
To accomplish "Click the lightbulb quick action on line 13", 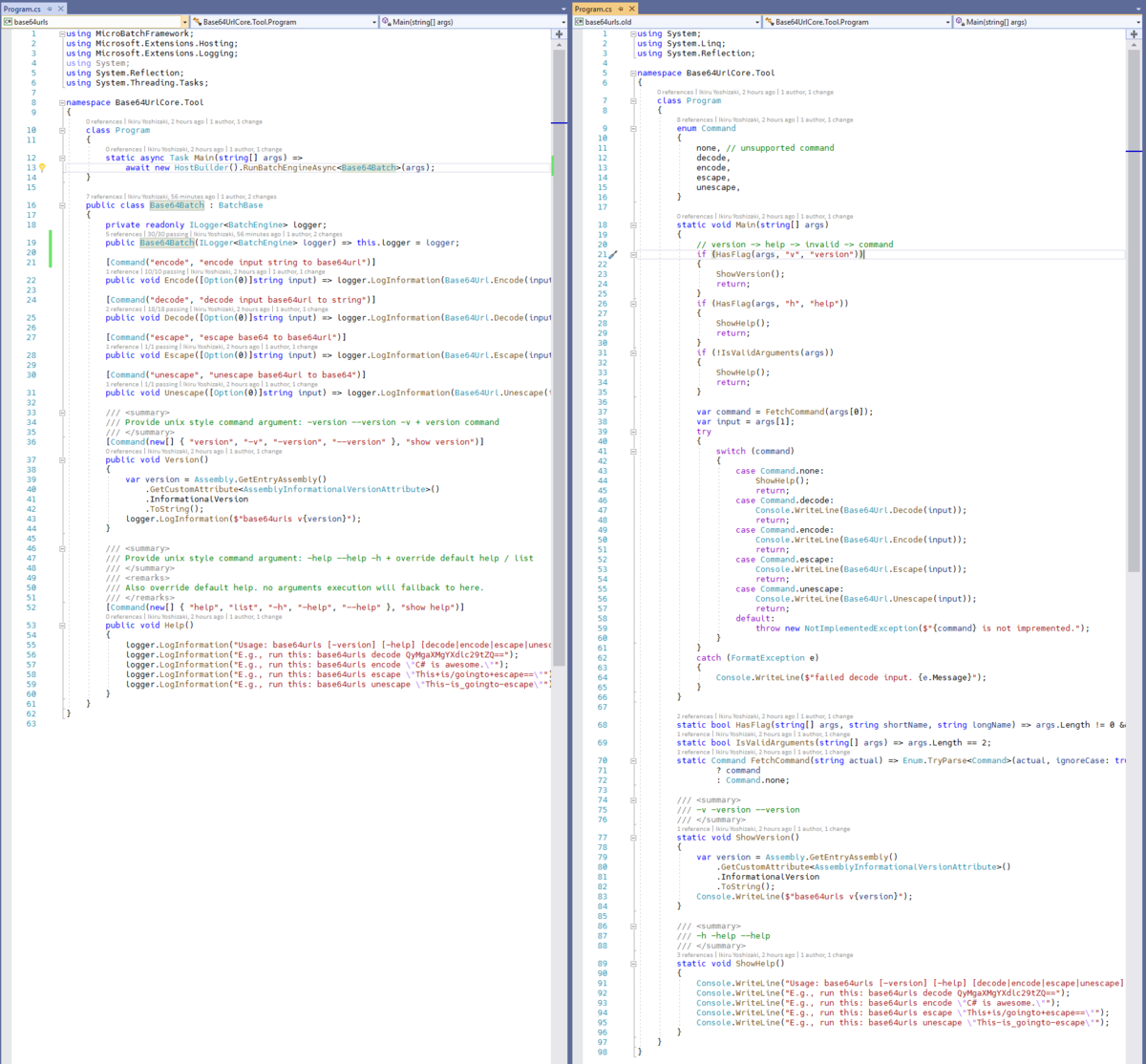I will point(42,167).
